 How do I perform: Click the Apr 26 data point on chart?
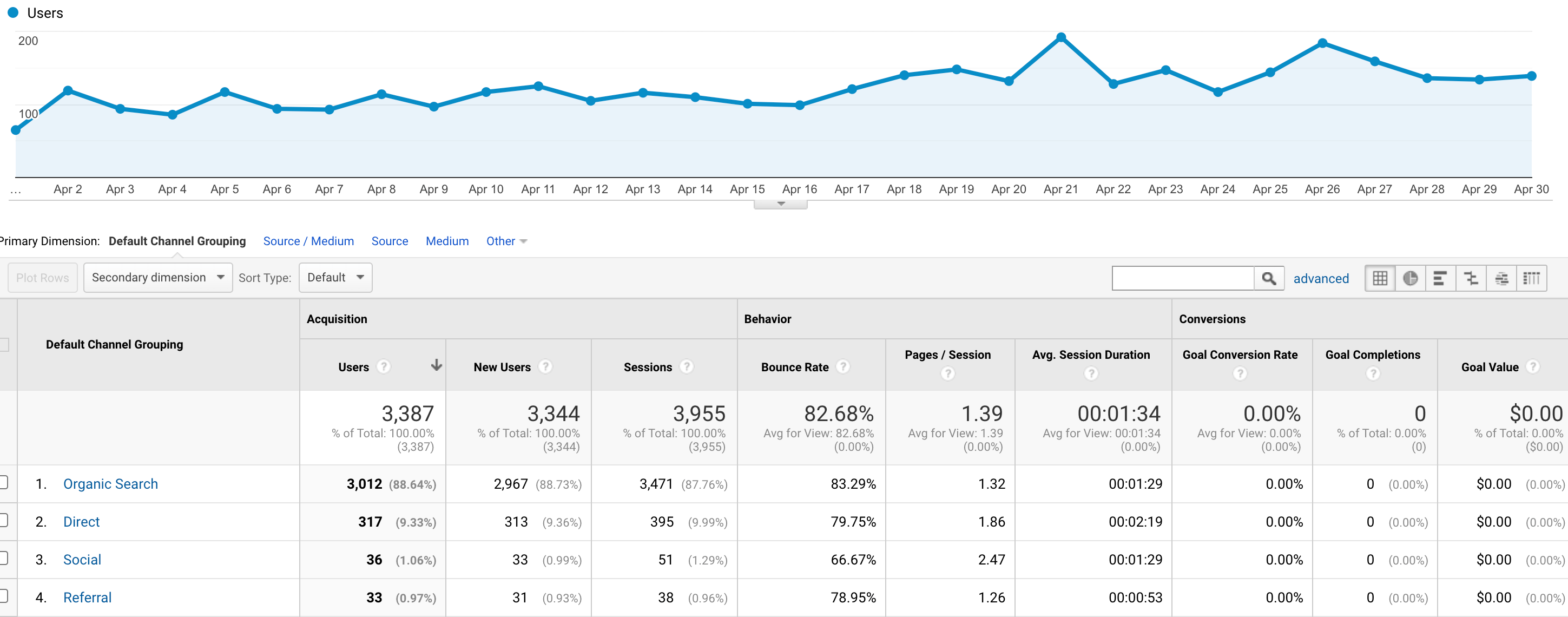[1322, 43]
